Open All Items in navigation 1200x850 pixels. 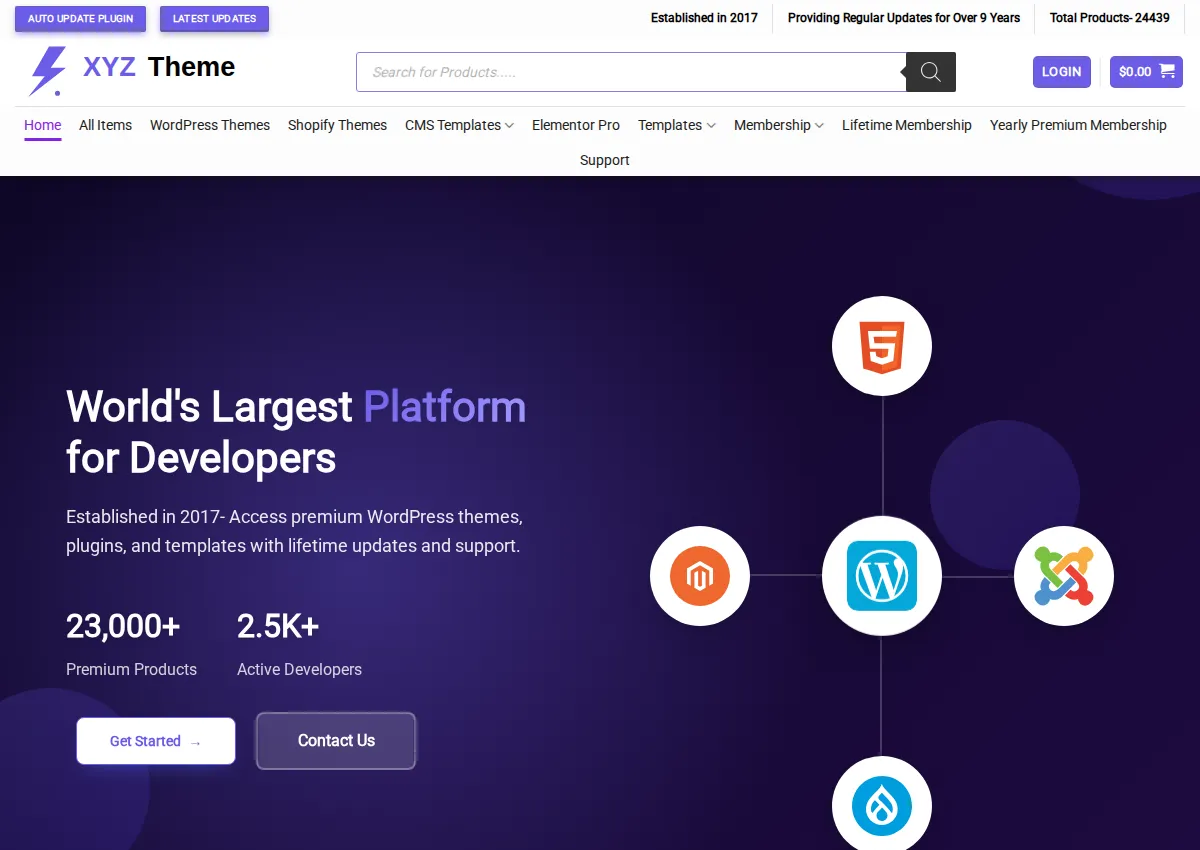point(105,125)
